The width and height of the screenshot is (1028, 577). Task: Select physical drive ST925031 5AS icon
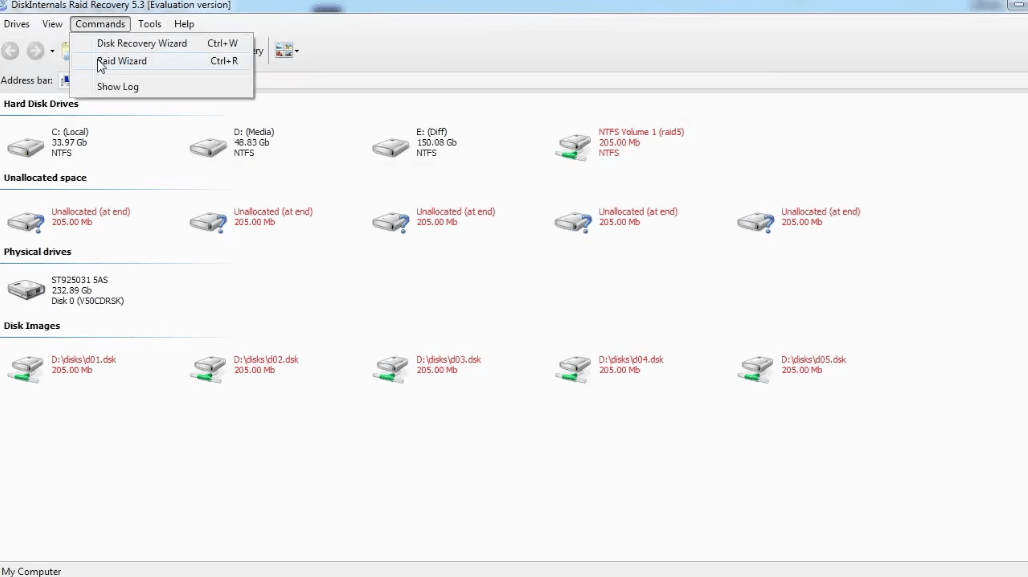pos(26,290)
